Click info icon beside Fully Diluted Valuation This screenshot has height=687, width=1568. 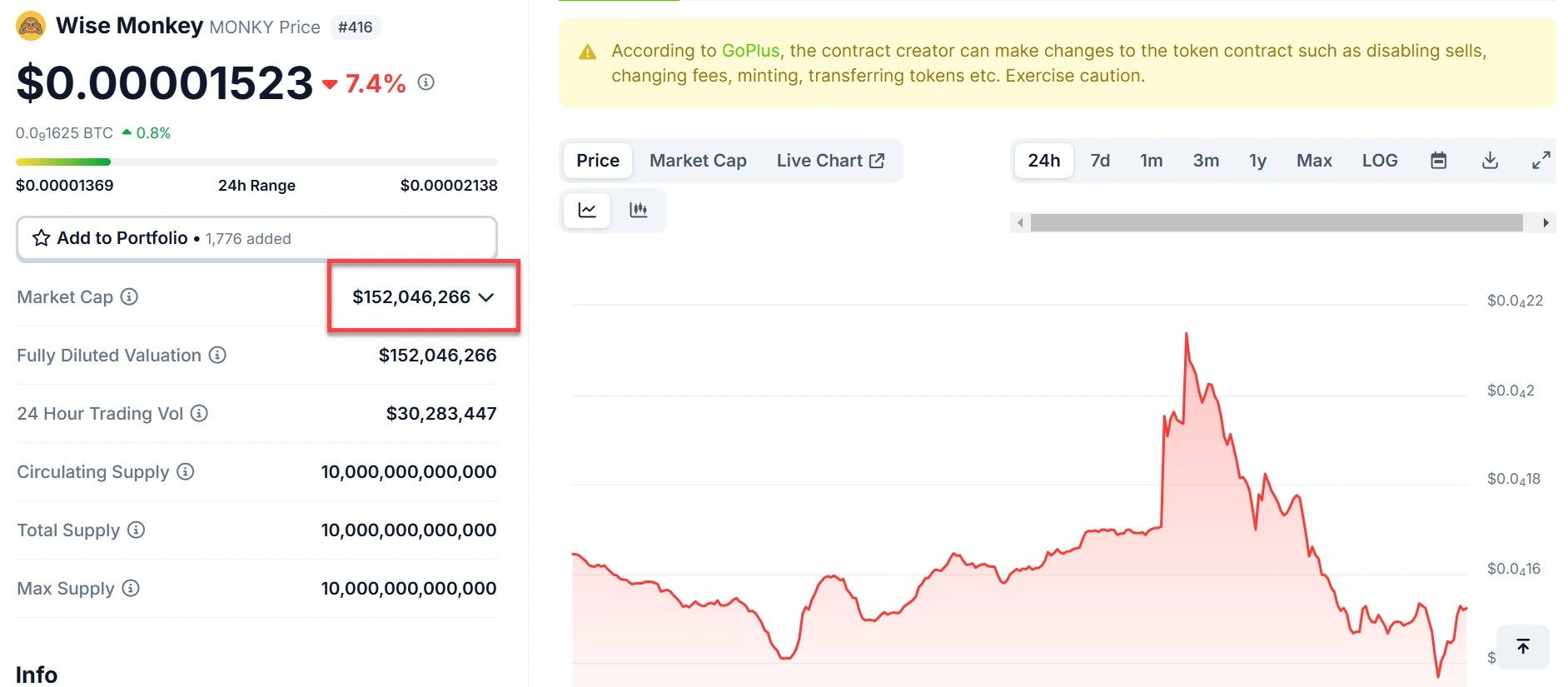[x=217, y=355]
